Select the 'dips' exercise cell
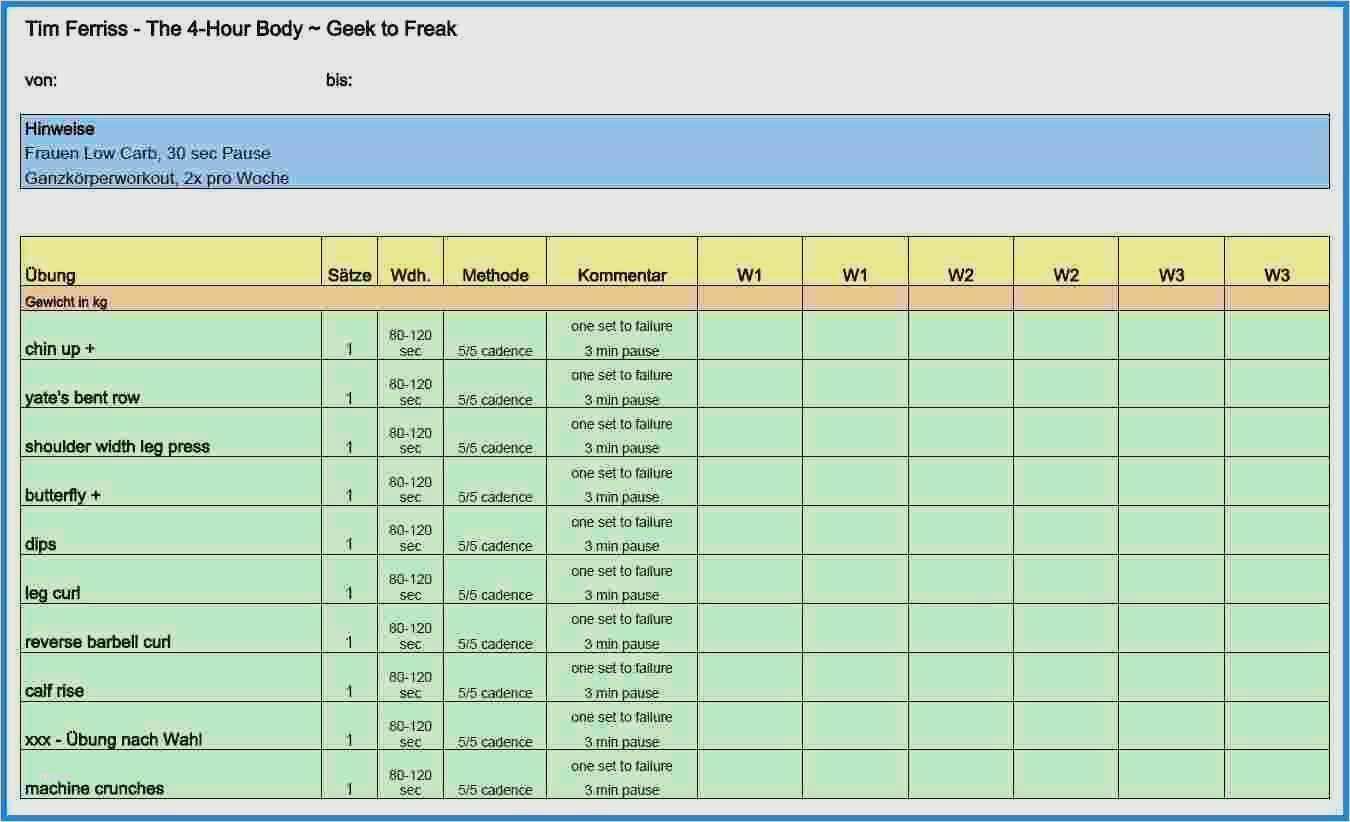Screen dimensions: 1350x822 [41, 544]
